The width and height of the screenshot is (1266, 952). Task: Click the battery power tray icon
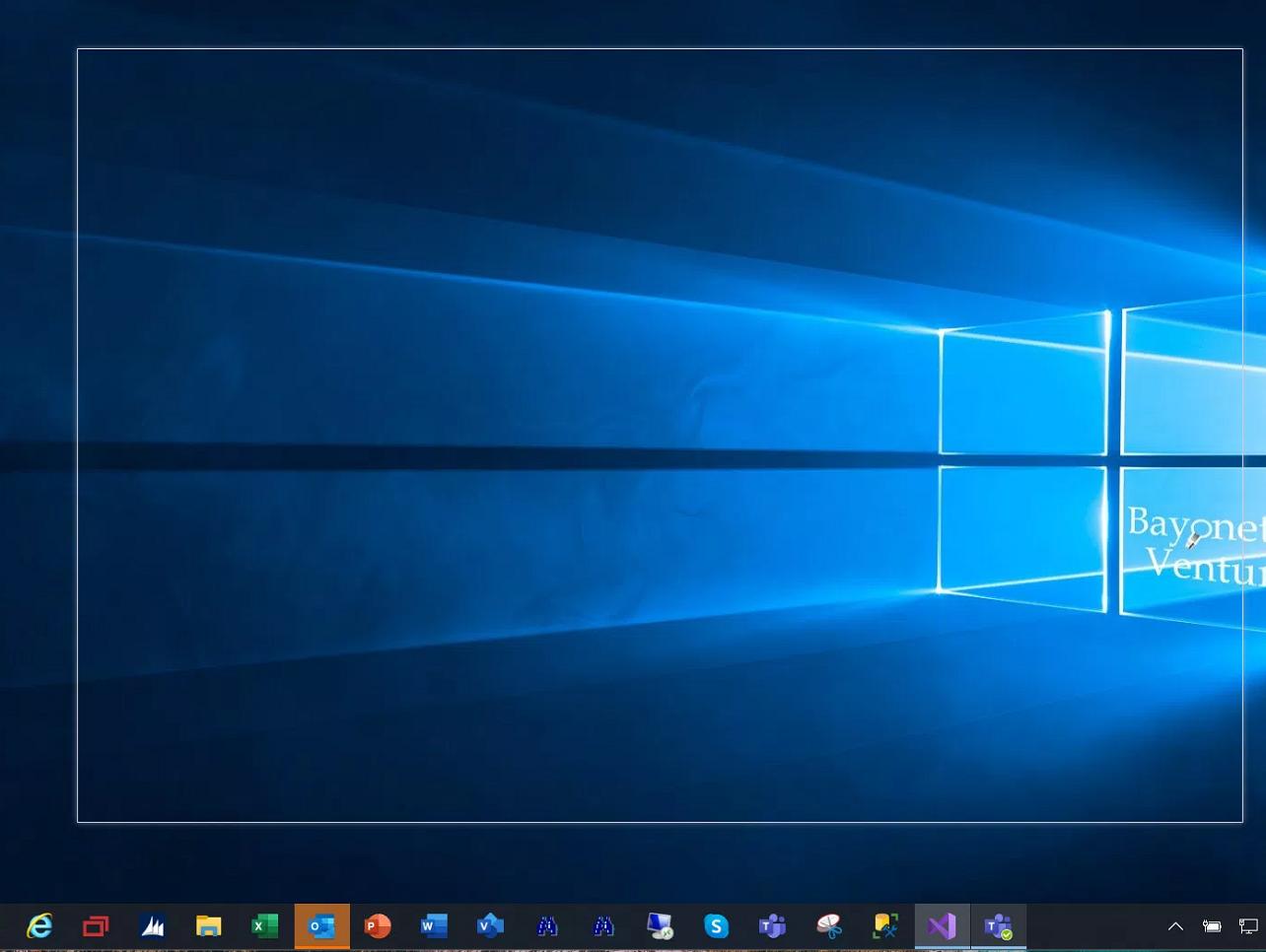(1212, 926)
